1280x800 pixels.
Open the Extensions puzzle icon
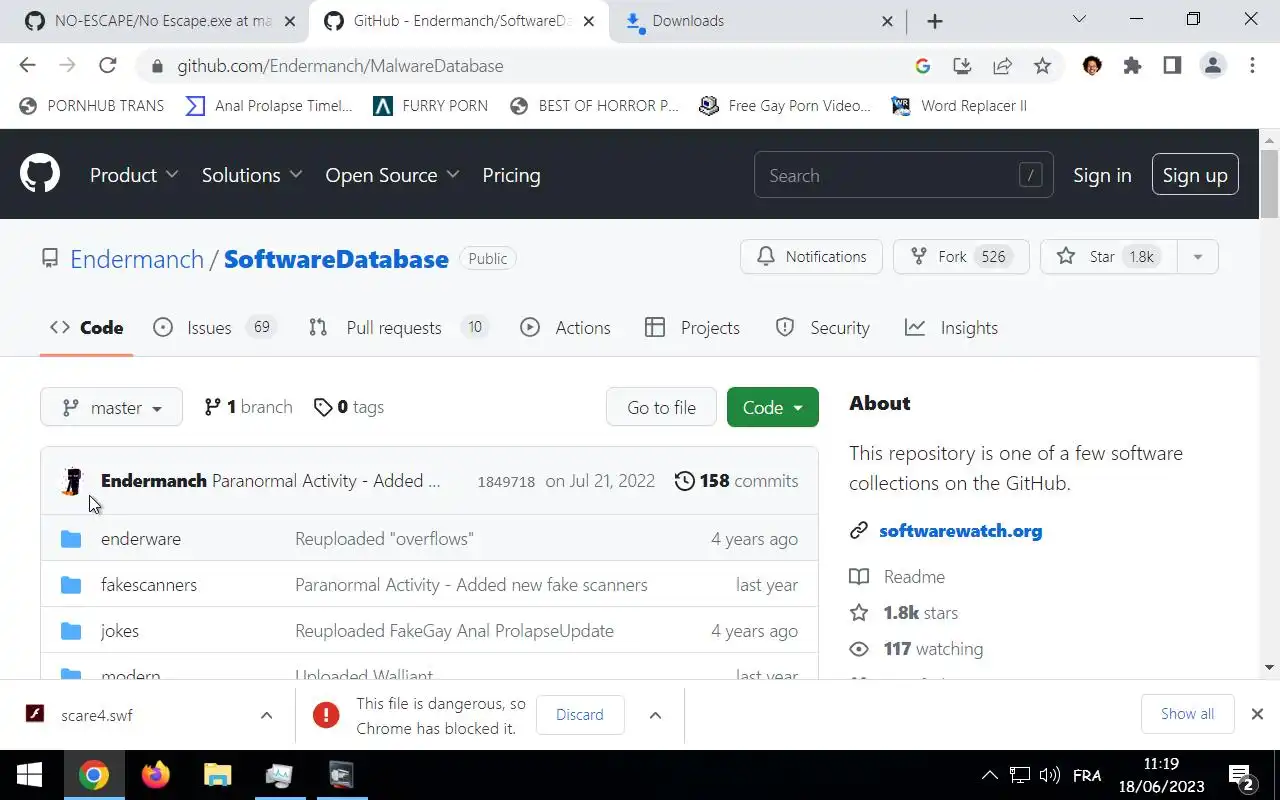pyautogui.click(x=1132, y=66)
